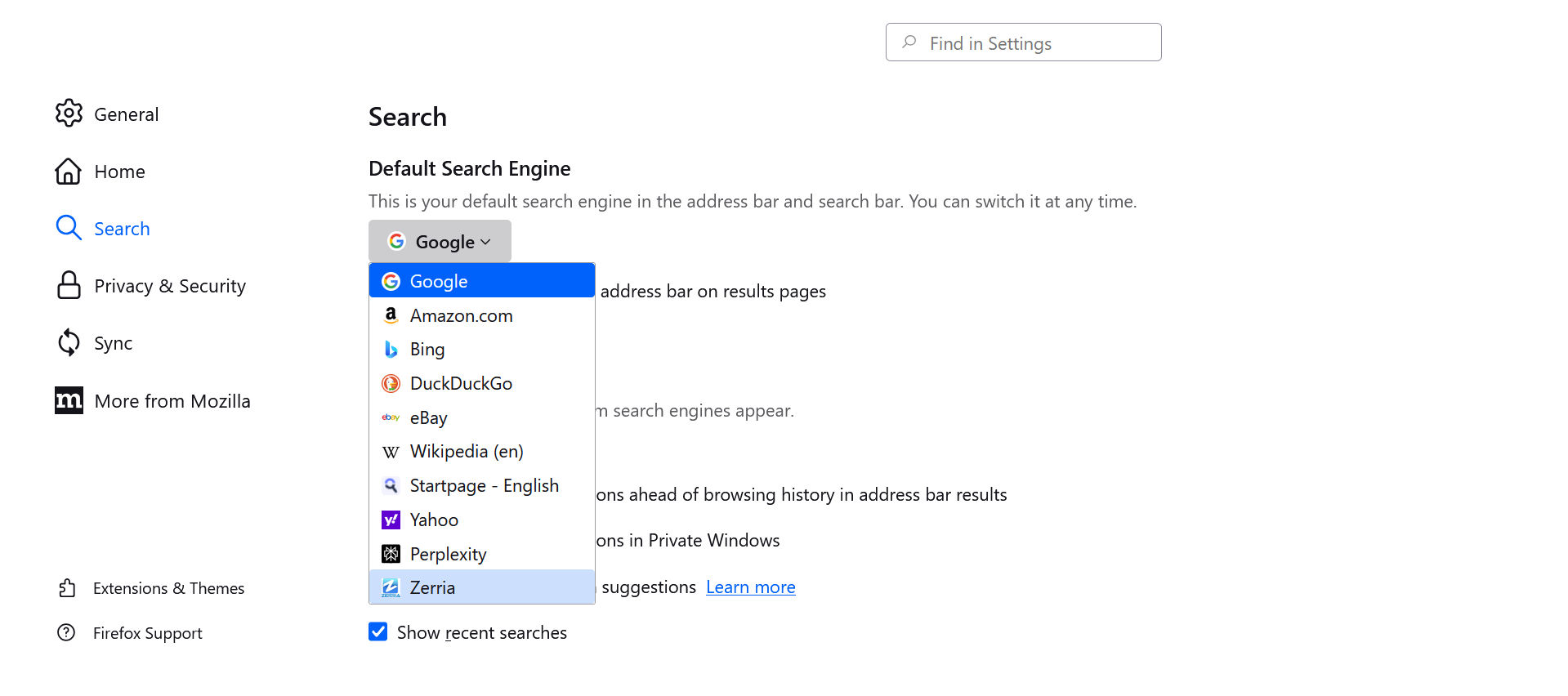This screenshot has width=1568, height=696.
Task: Click the Amazon icon in the list
Action: tap(391, 315)
